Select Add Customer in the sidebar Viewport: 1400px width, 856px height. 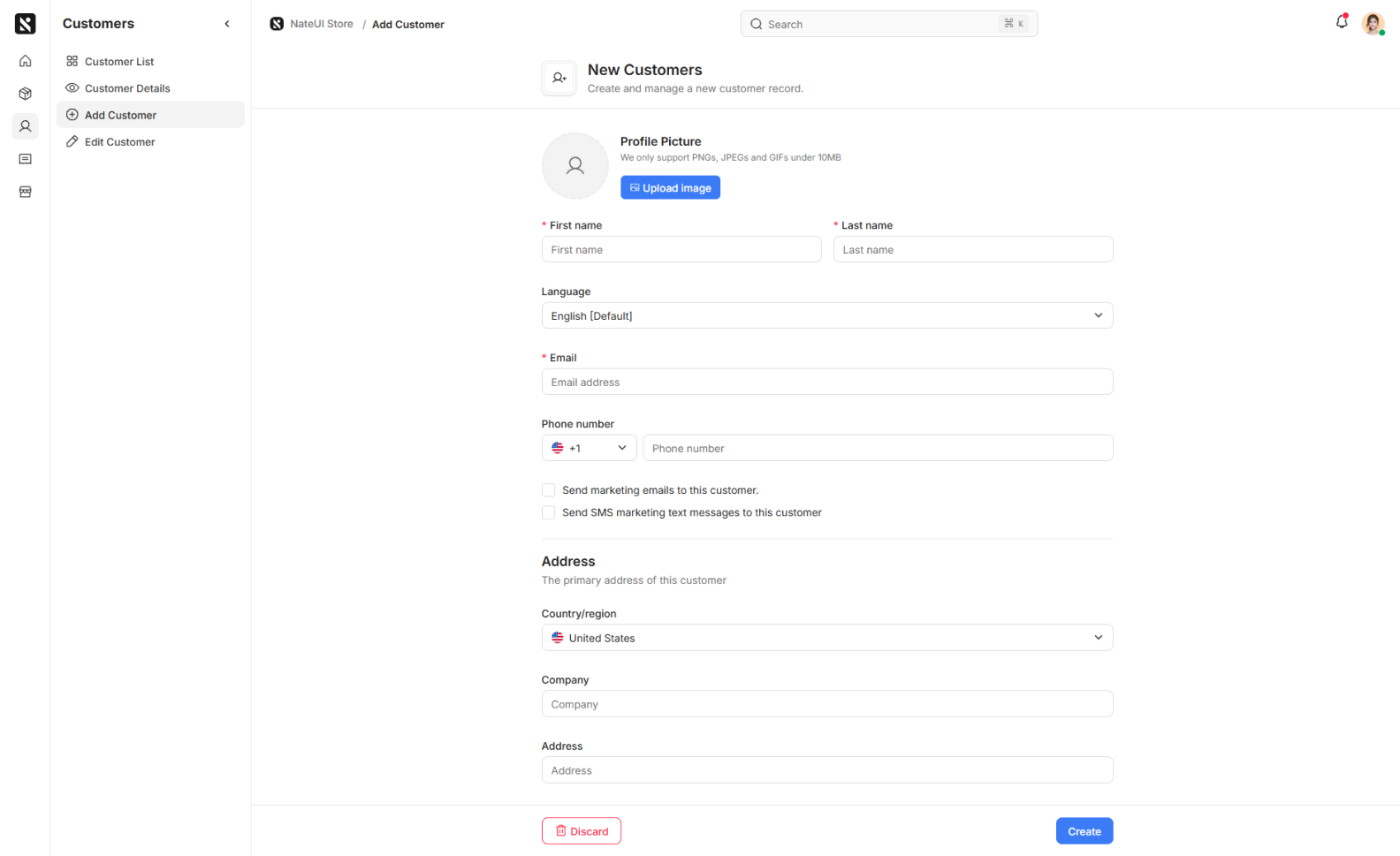[x=150, y=115]
